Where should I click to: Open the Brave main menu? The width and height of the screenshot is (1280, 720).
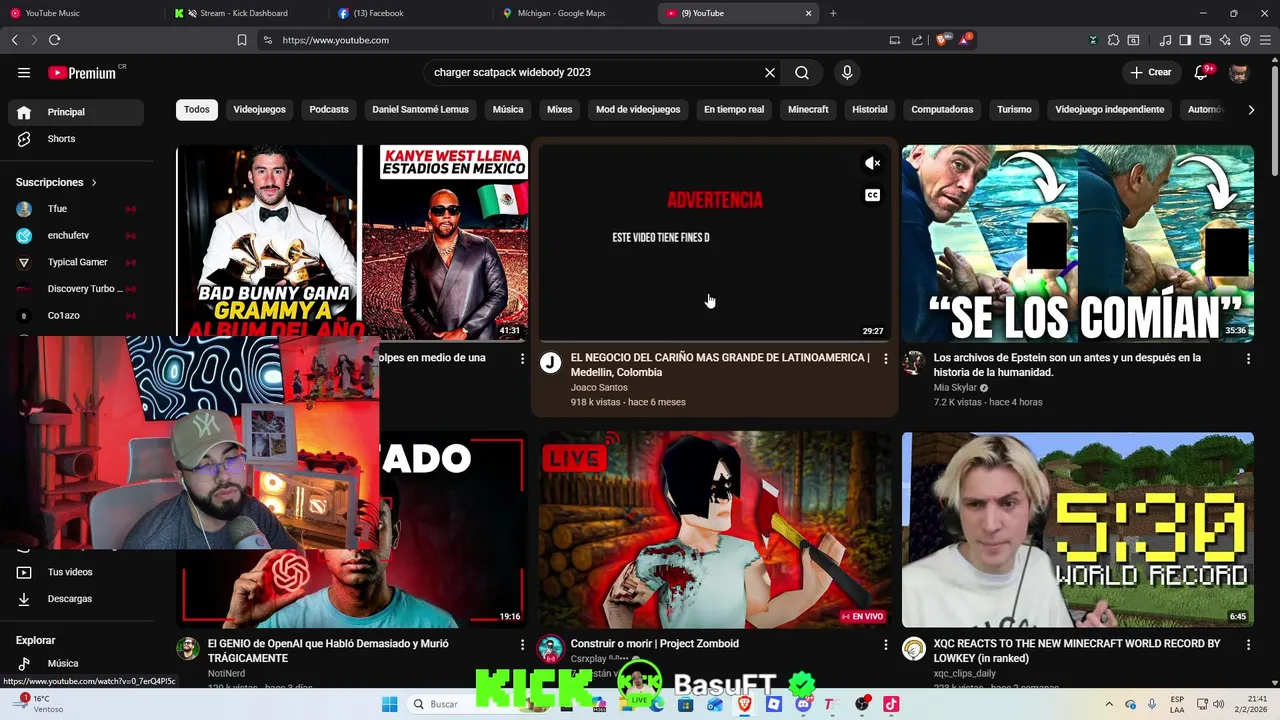pos(1266,40)
